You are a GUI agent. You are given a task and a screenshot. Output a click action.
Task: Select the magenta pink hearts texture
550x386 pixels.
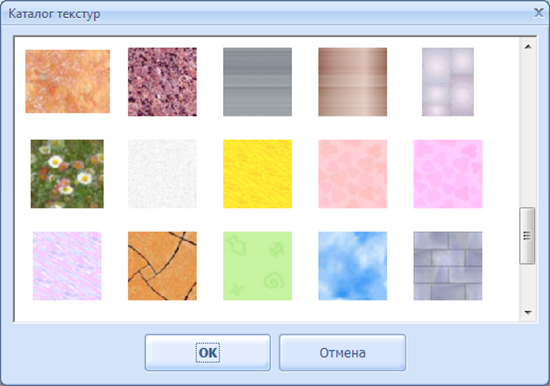[448, 174]
